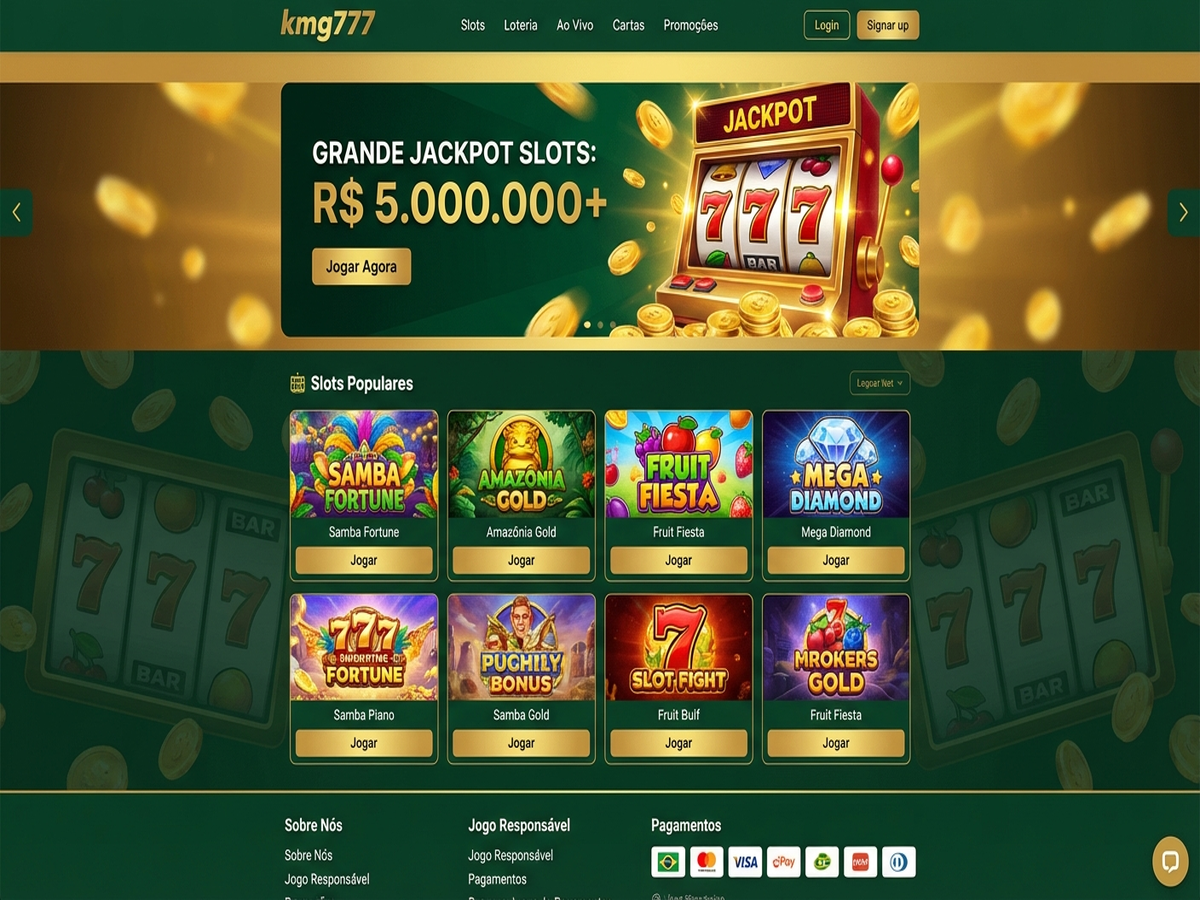The height and width of the screenshot is (900, 1200).
Task: Select the cPay payment icon
Action: pos(784,862)
